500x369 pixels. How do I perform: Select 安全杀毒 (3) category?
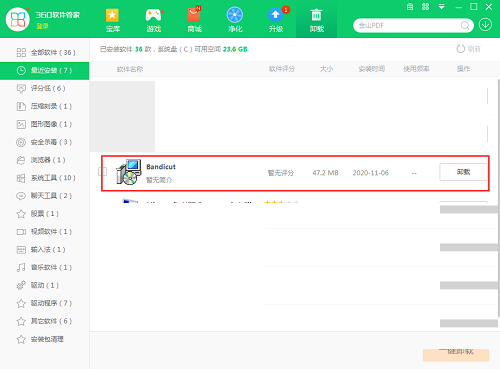(x=45, y=142)
